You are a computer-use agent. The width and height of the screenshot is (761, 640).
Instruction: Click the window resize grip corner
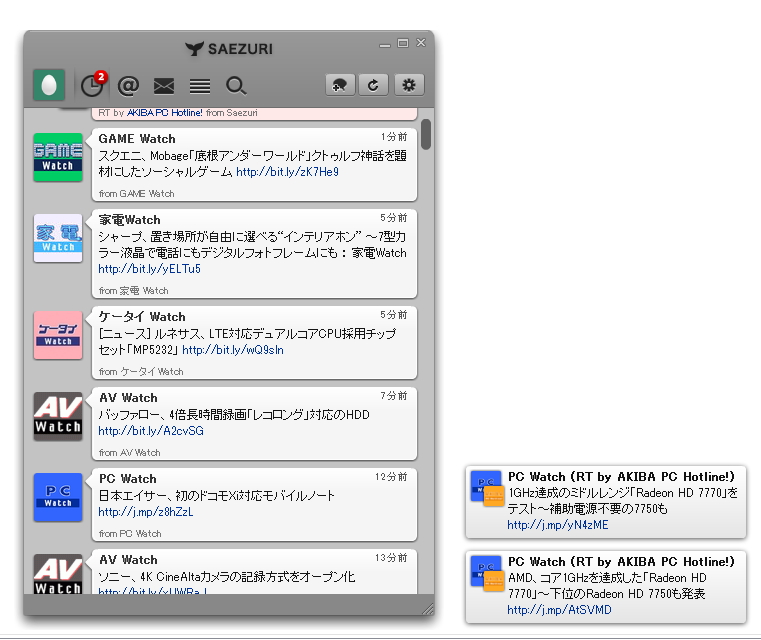coord(428,609)
